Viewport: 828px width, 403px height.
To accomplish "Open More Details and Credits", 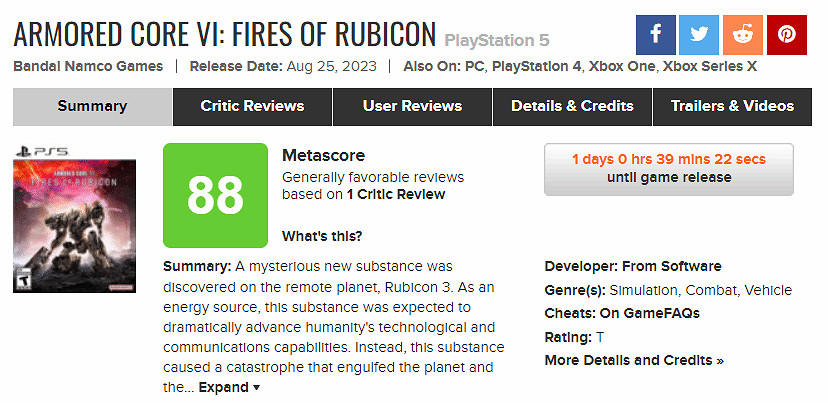I will [x=634, y=360].
